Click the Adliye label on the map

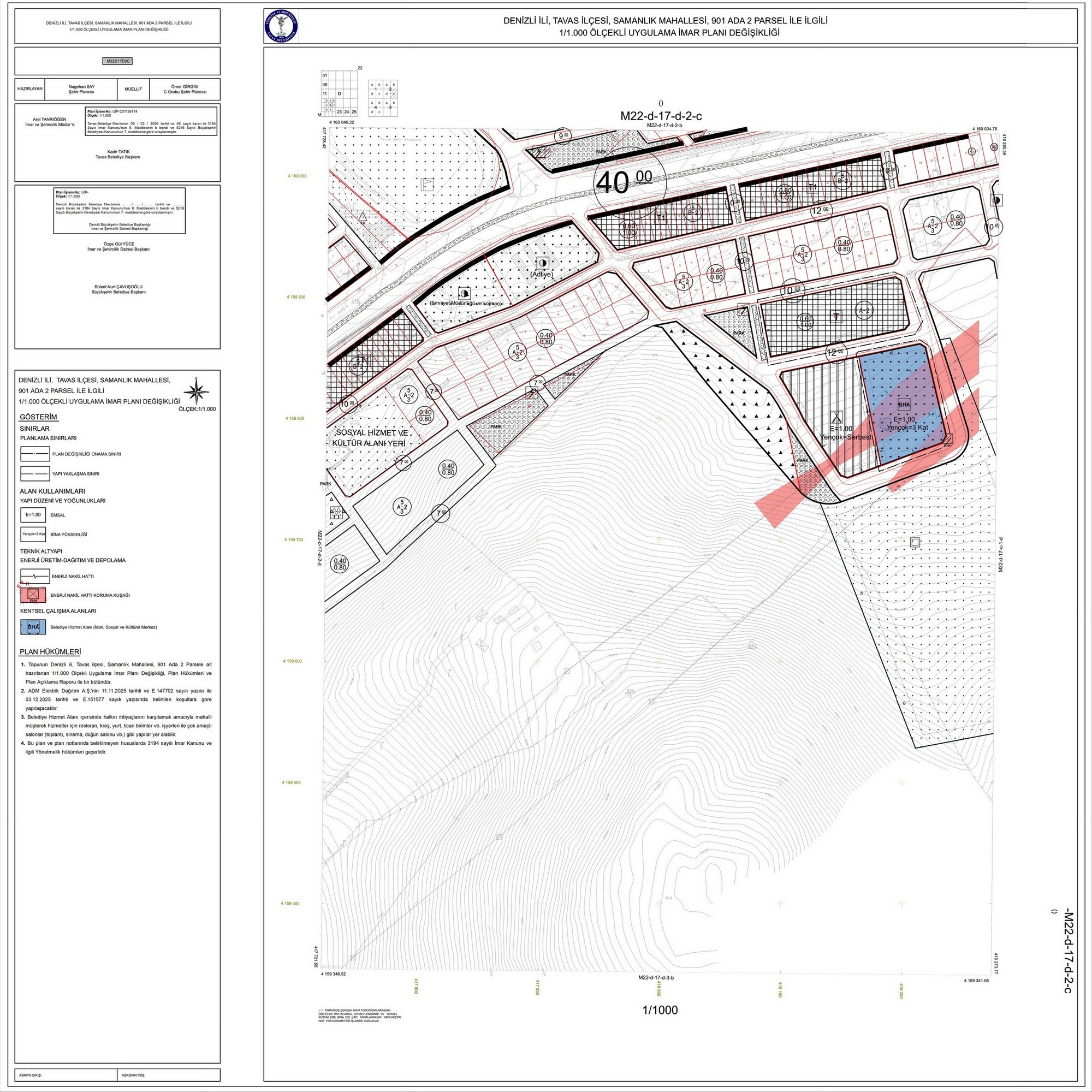coord(541,275)
